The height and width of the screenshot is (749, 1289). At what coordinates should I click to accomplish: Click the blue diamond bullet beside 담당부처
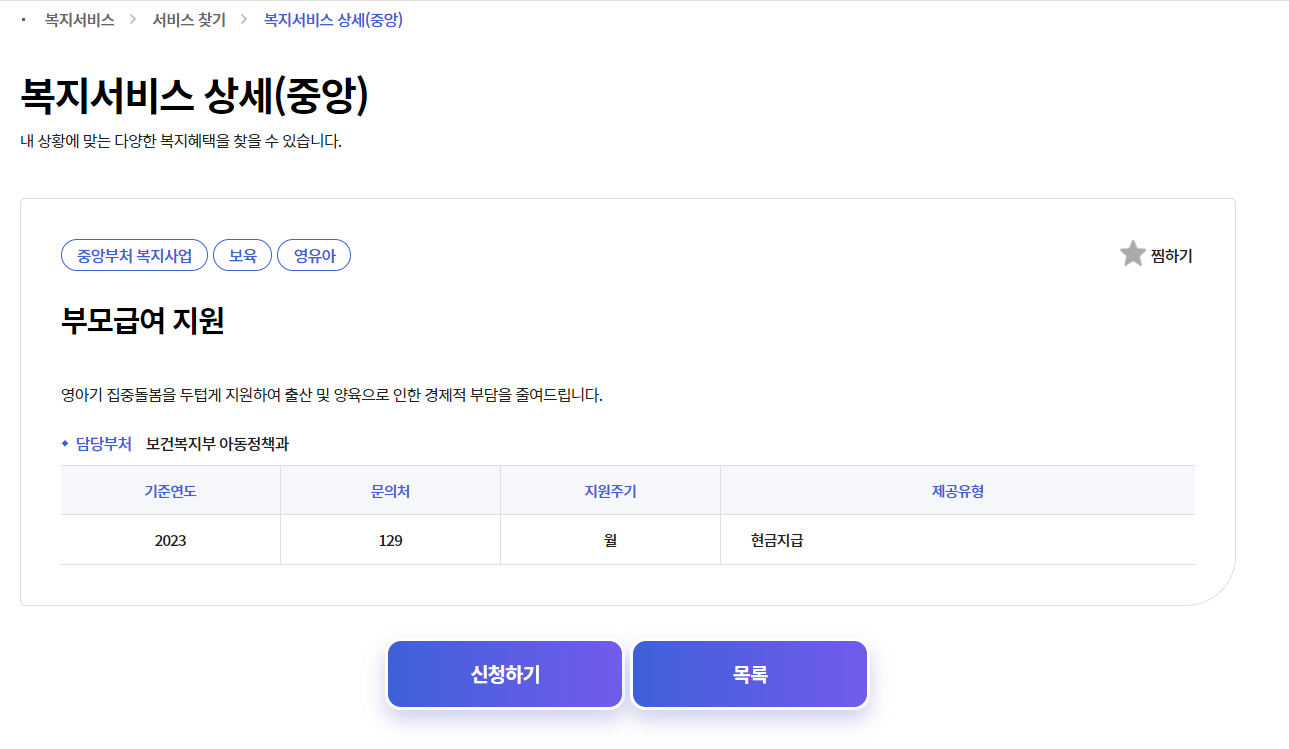(63, 443)
